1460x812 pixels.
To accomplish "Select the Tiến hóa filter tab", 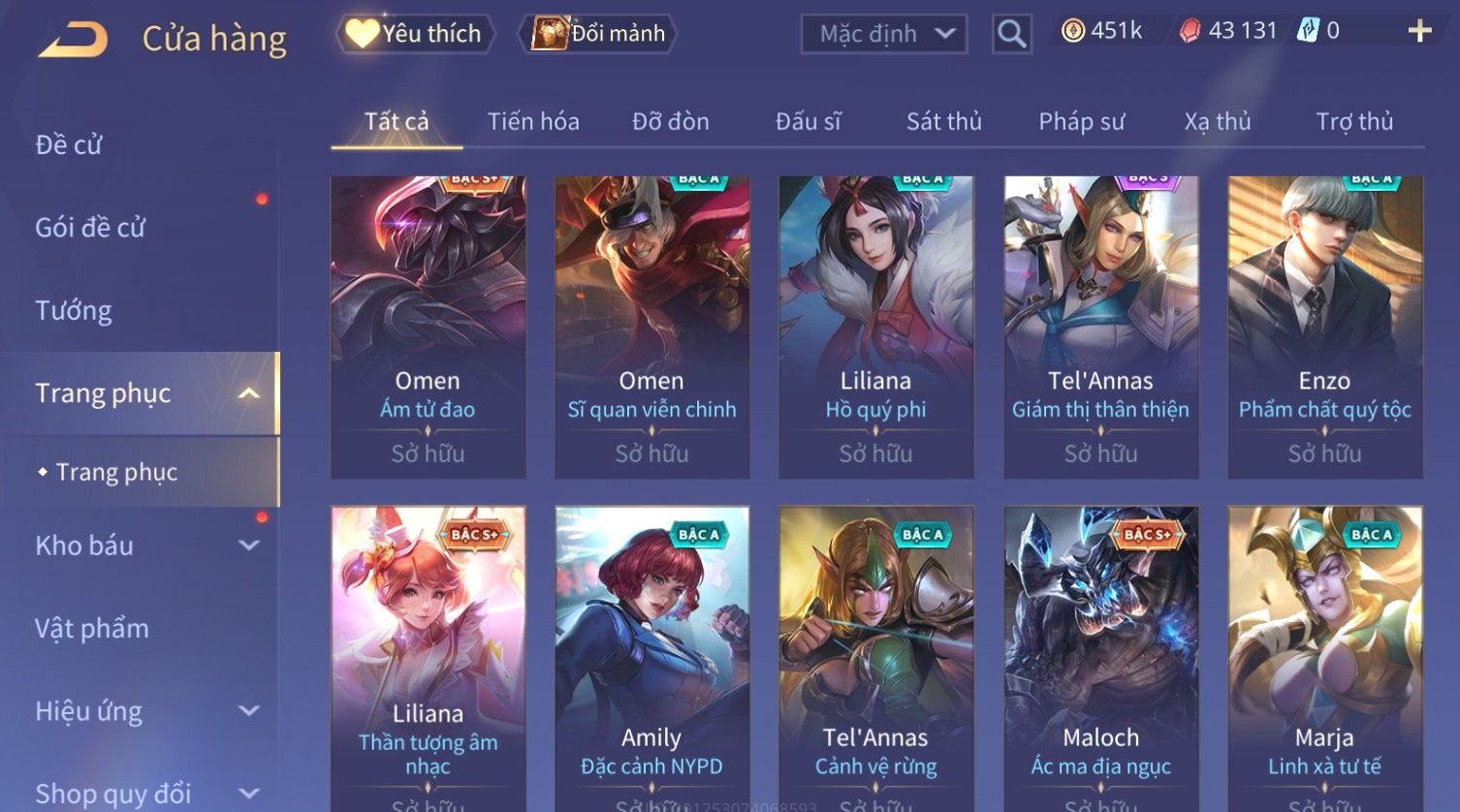I will tap(533, 122).
